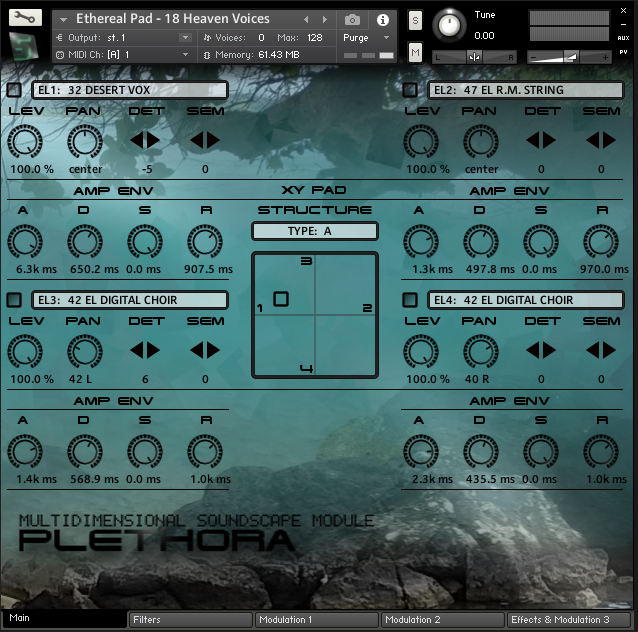
Task: Open EL4 42 EL DIGITAL CHOIR selector
Action: [x=525, y=300]
